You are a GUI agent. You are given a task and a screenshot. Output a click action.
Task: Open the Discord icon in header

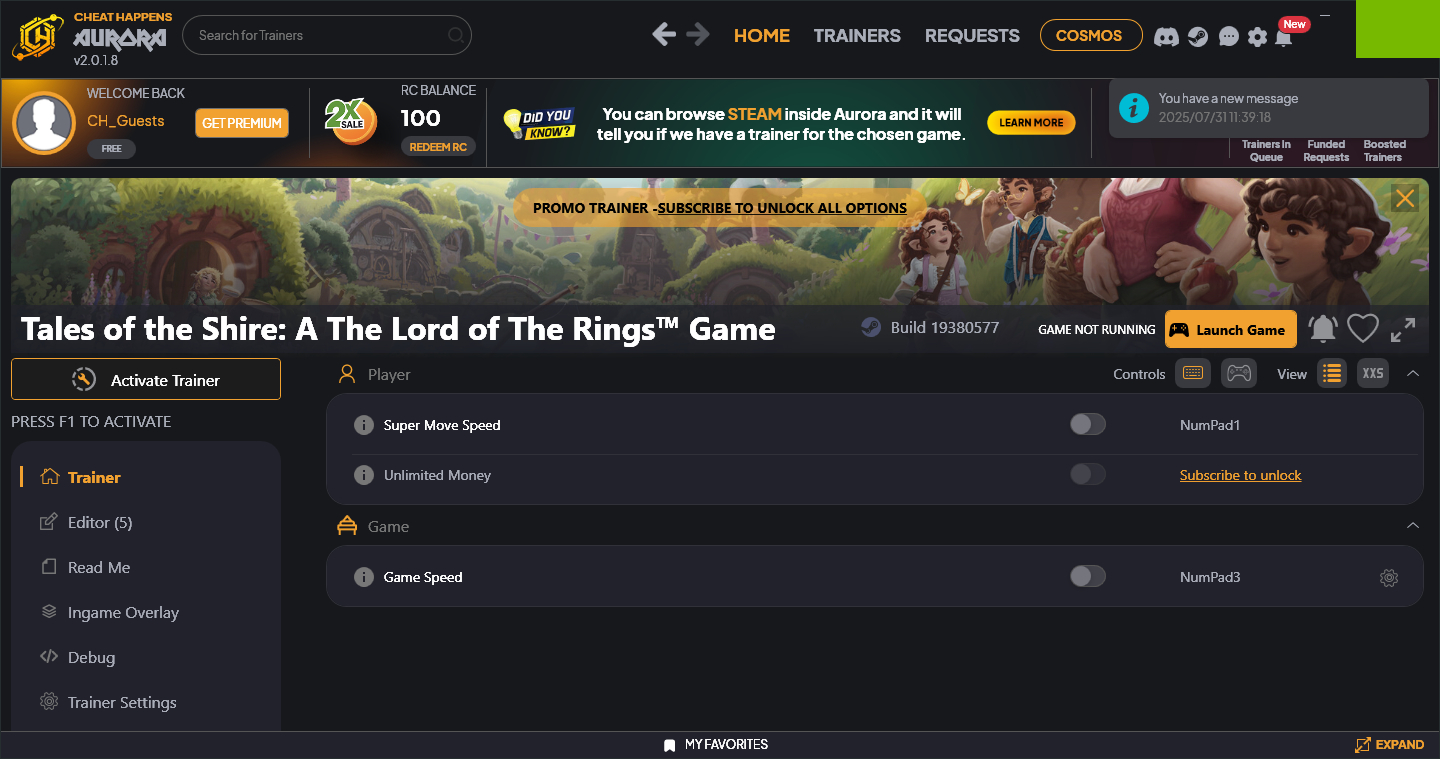click(x=1166, y=37)
